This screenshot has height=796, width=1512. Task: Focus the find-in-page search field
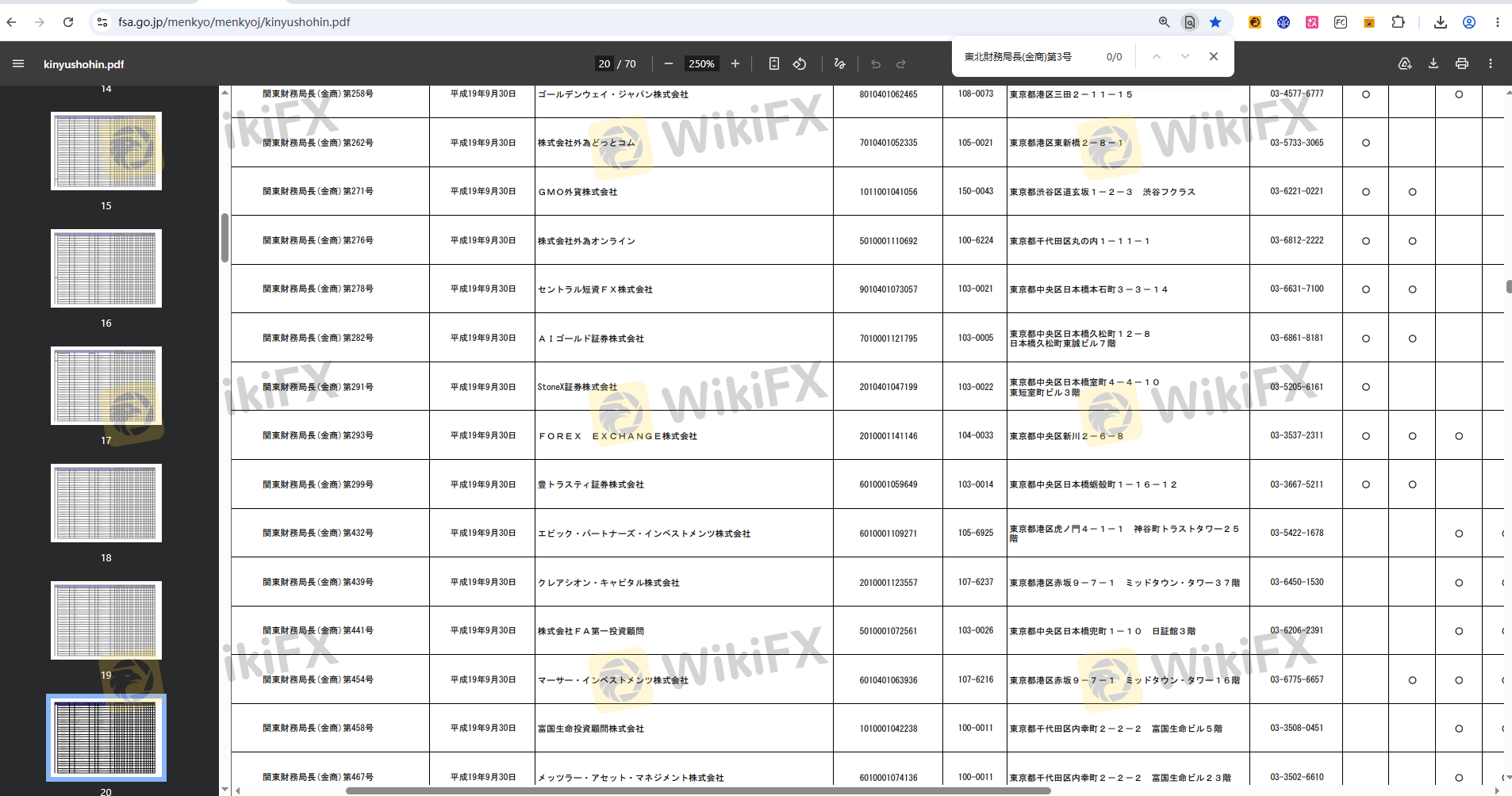click(x=1027, y=56)
